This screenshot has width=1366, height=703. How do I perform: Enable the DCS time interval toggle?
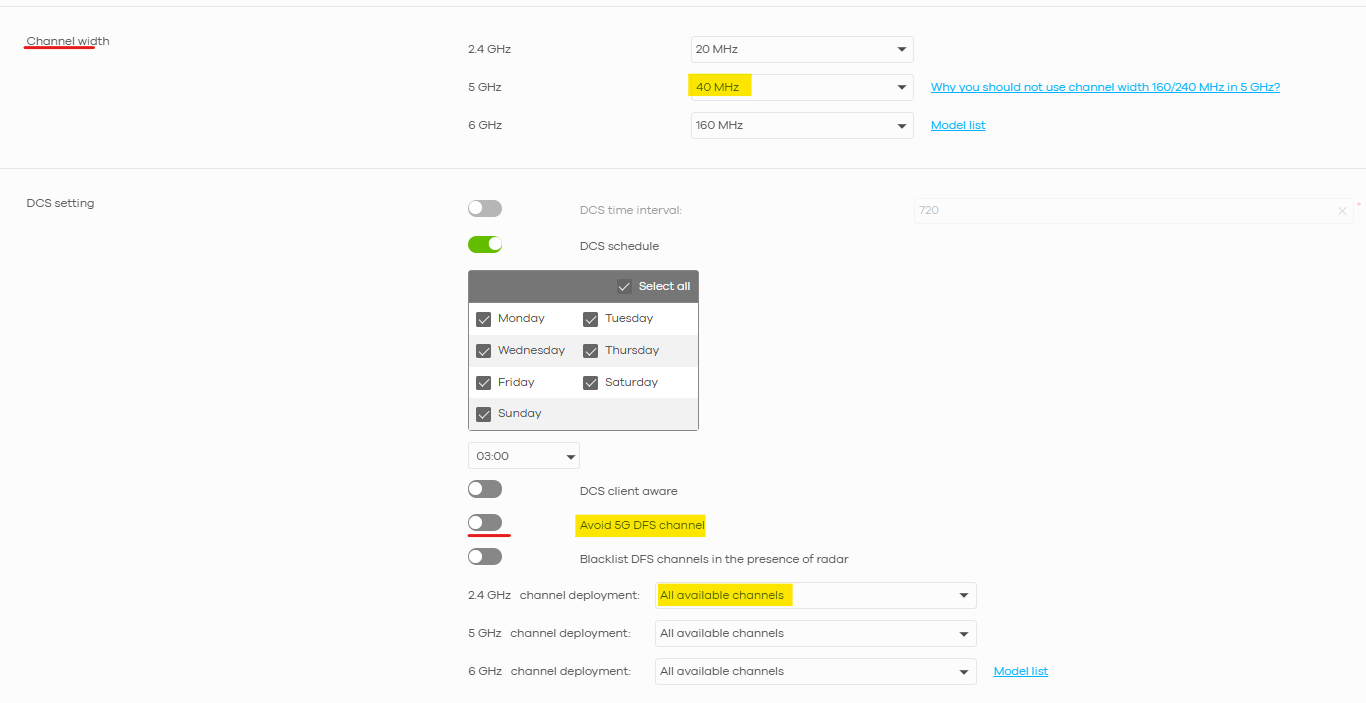tap(485, 208)
